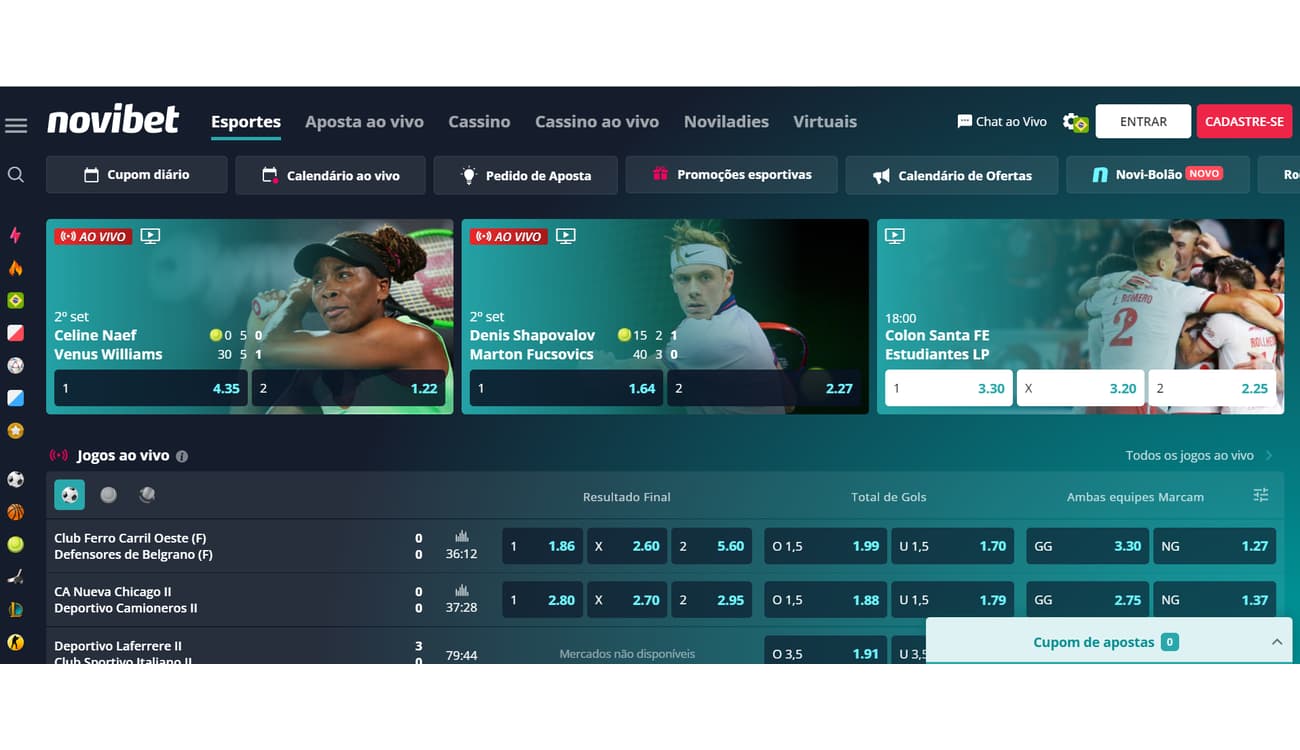Select the last grey sport filter in Jogos ao vivo

(147, 494)
